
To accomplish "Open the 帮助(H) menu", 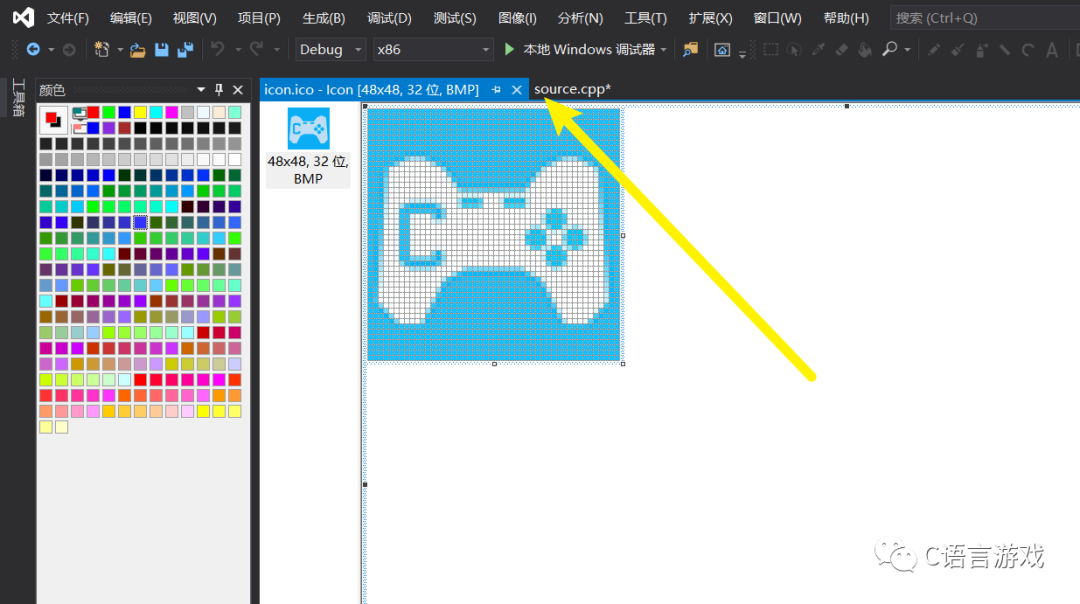I will pyautogui.click(x=846, y=18).
